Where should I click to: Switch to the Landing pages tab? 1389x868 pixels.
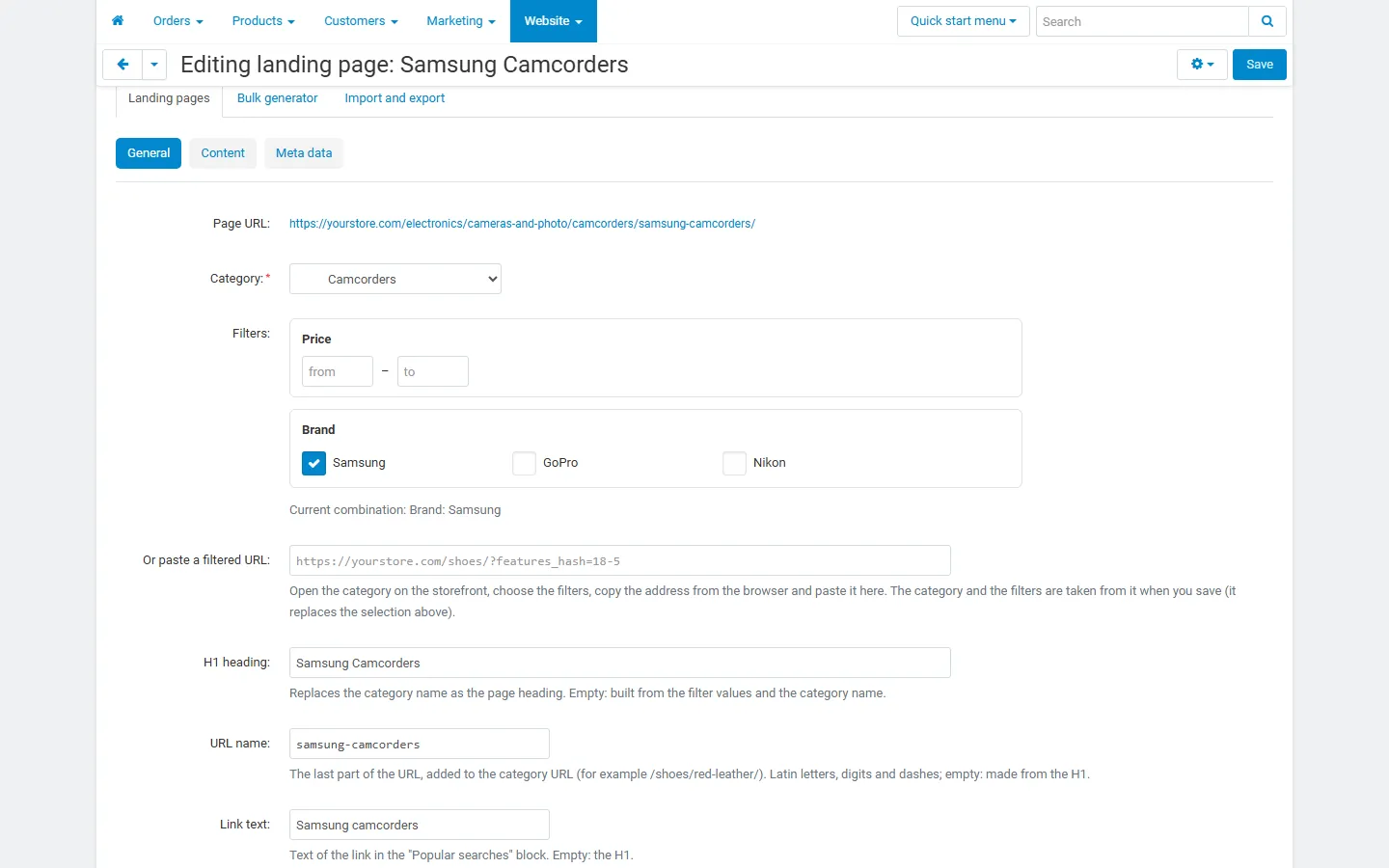point(169,98)
